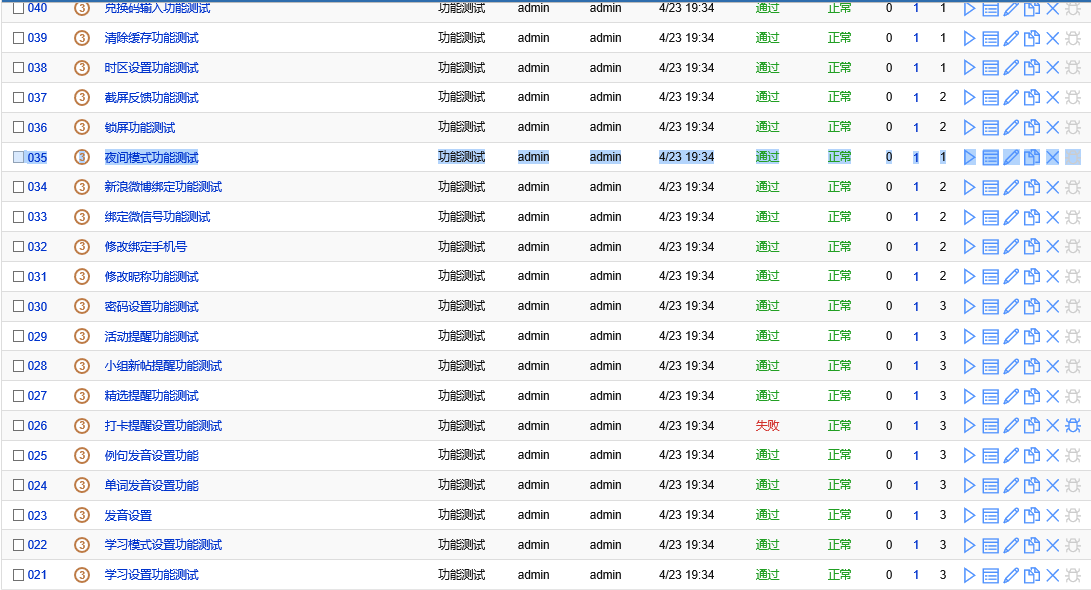Screen dimensions: 1091x590
Task: Run the highlighted case 035
Action: 969,158
